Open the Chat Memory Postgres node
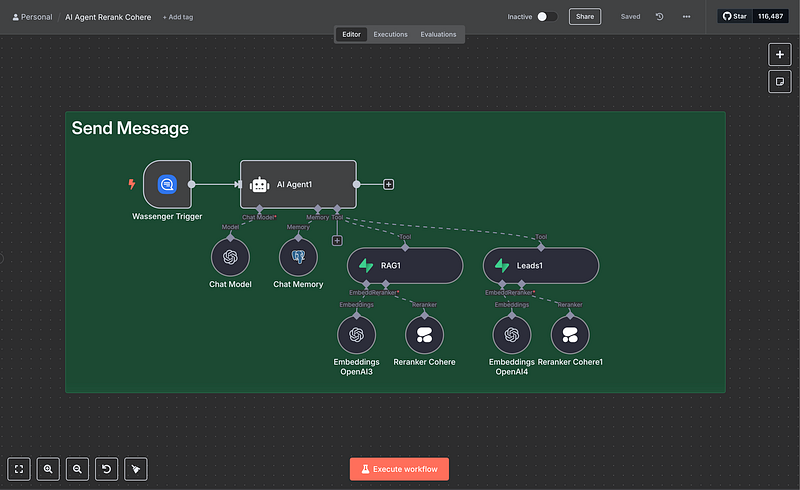 298,257
